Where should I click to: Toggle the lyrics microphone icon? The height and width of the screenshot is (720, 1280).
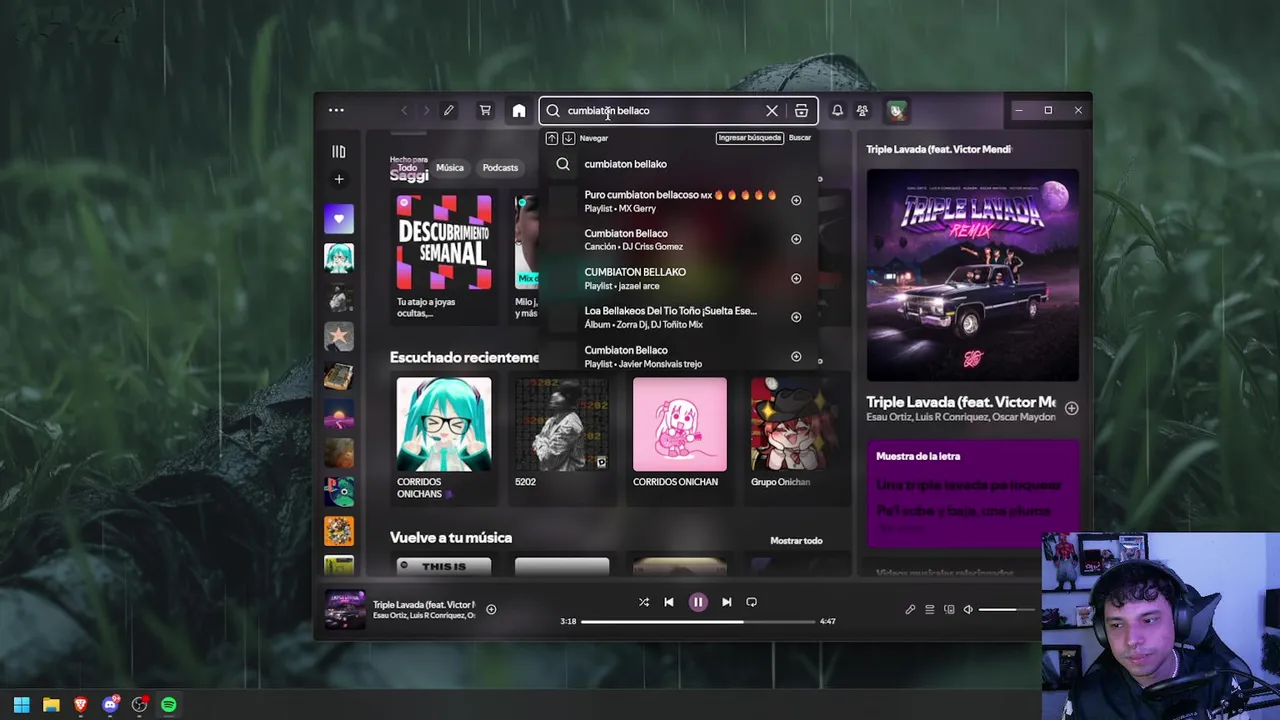click(x=910, y=610)
